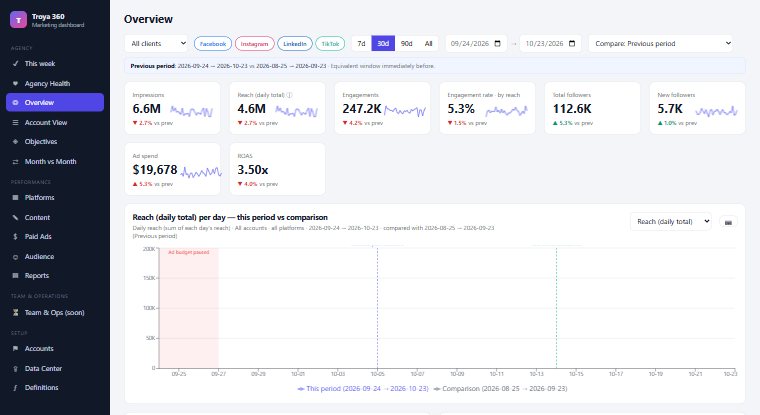Click the Audience icon in sidebar
The image size is (760, 415).
coord(16,257)
